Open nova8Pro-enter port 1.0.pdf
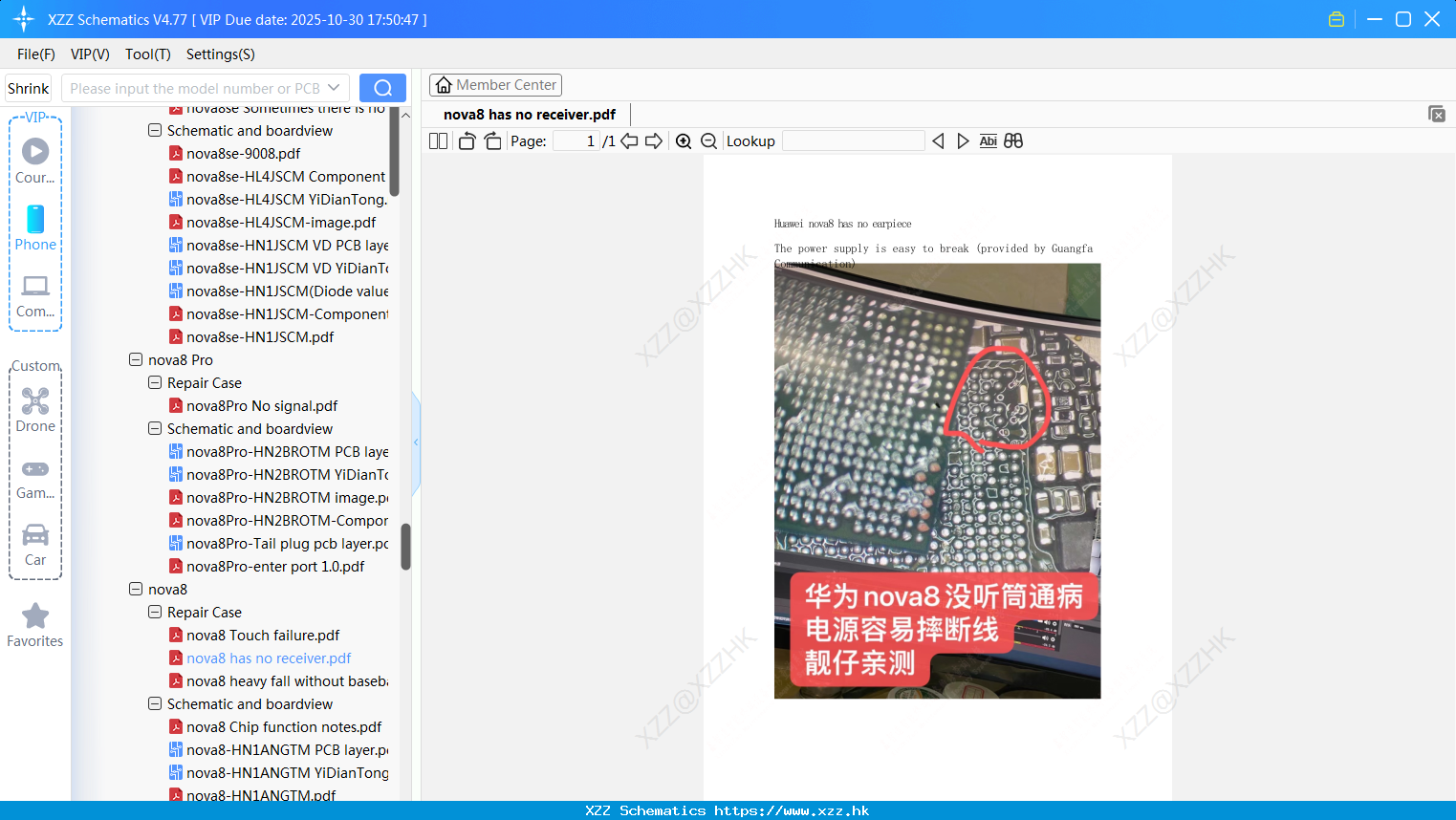The image size is (1456, 820). coord(275,567)
